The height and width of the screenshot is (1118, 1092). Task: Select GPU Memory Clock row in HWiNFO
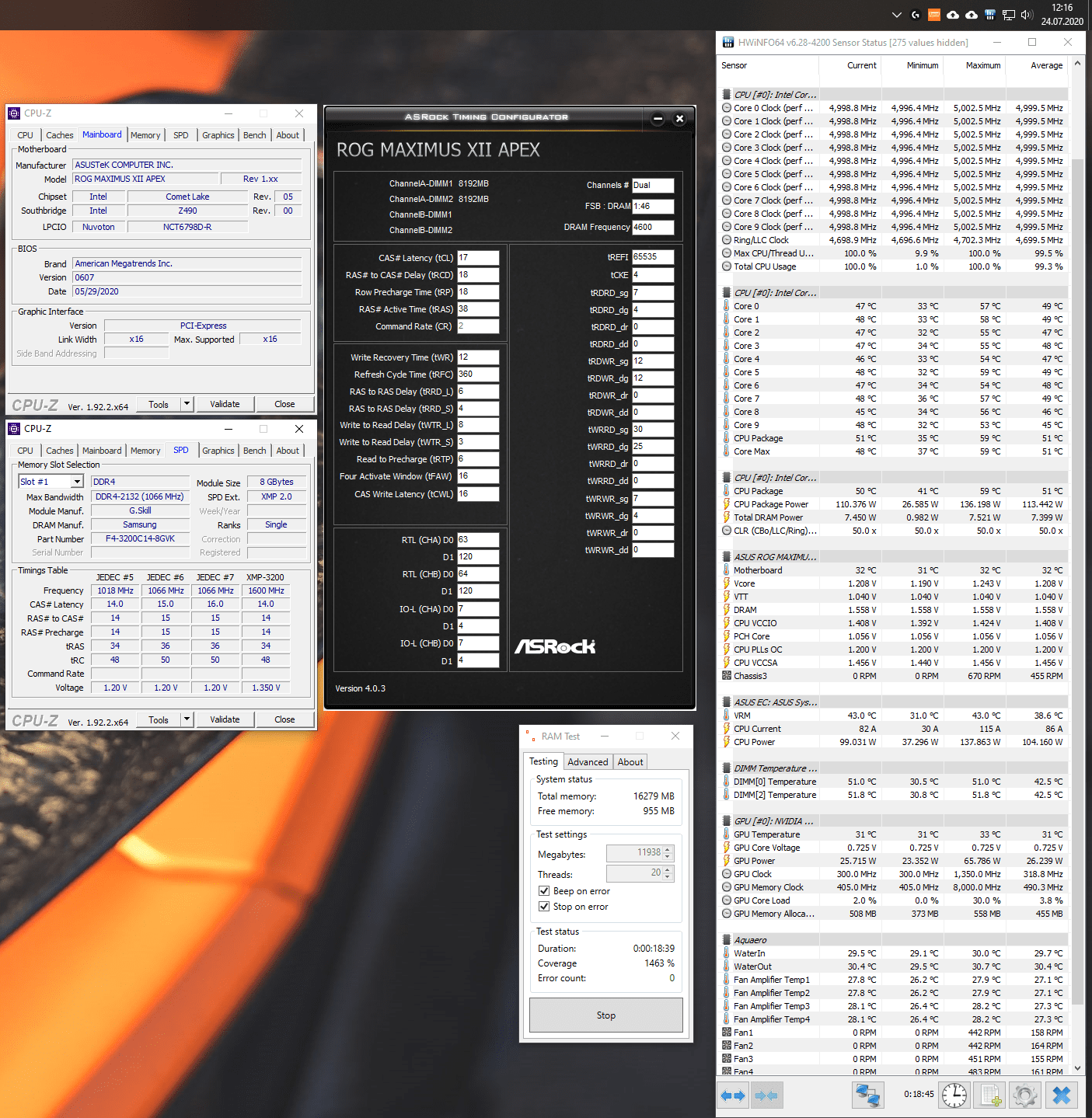point(894,887)
